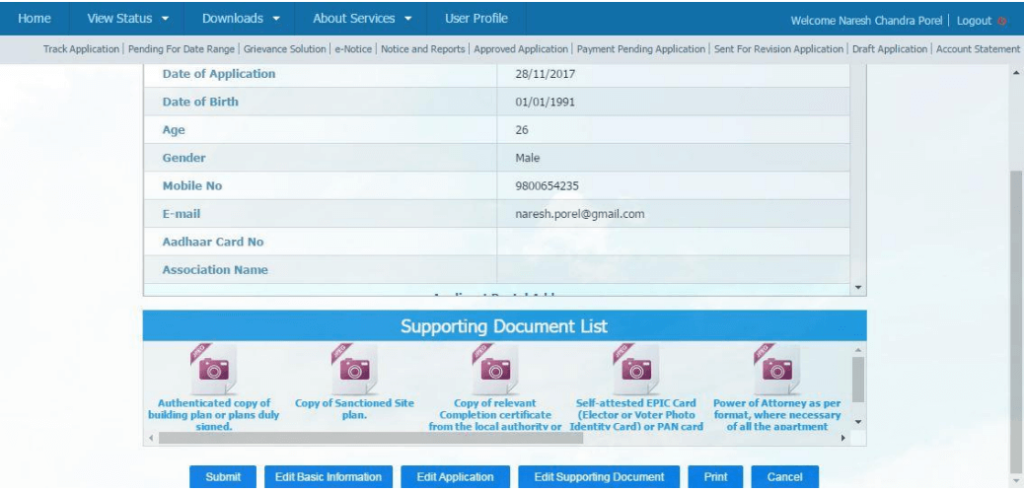The width and height of the screenshot is (1024, 492).
Task: Click the Power of Attorney caption text
Action: [777, 415]
